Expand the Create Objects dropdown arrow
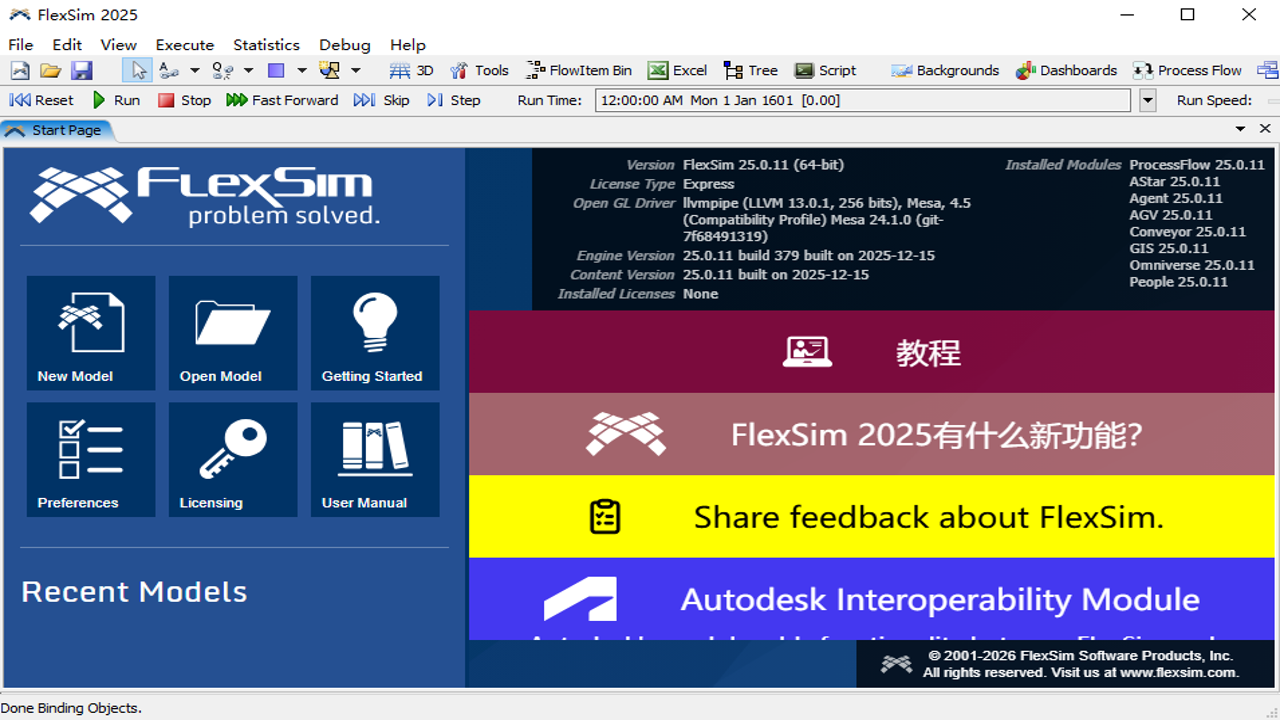The height and width of the screenshot is (720, 1280). click(302, 71)
